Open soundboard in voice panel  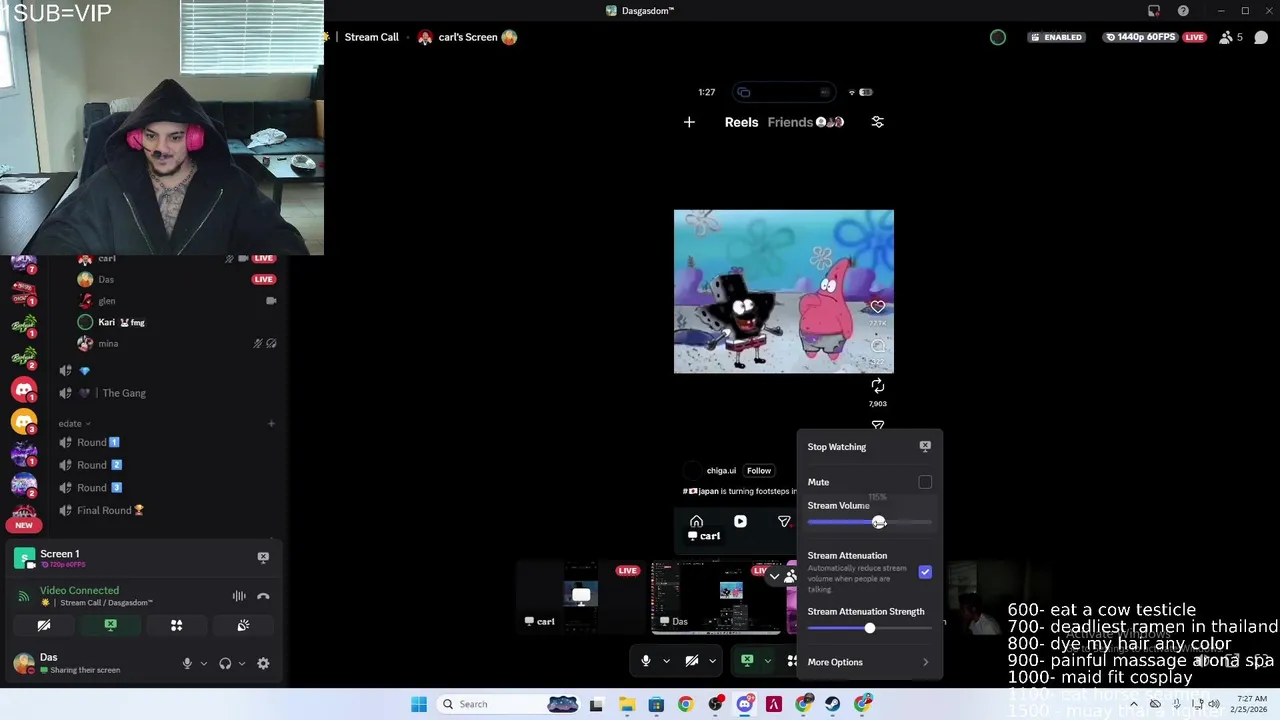[243, 625]
